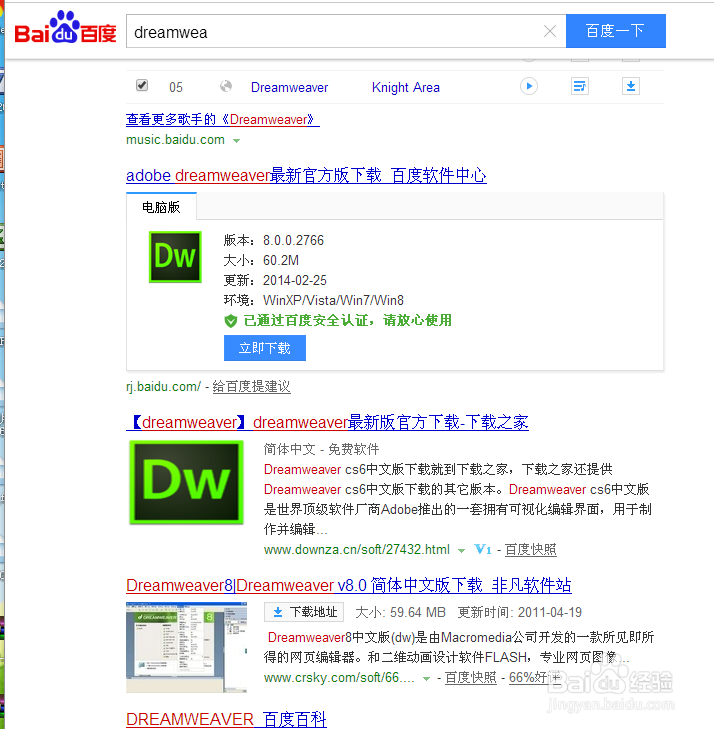
Task: Click the Dreamweaver 8 screenshot thumbnail
Action: [186, 647]
